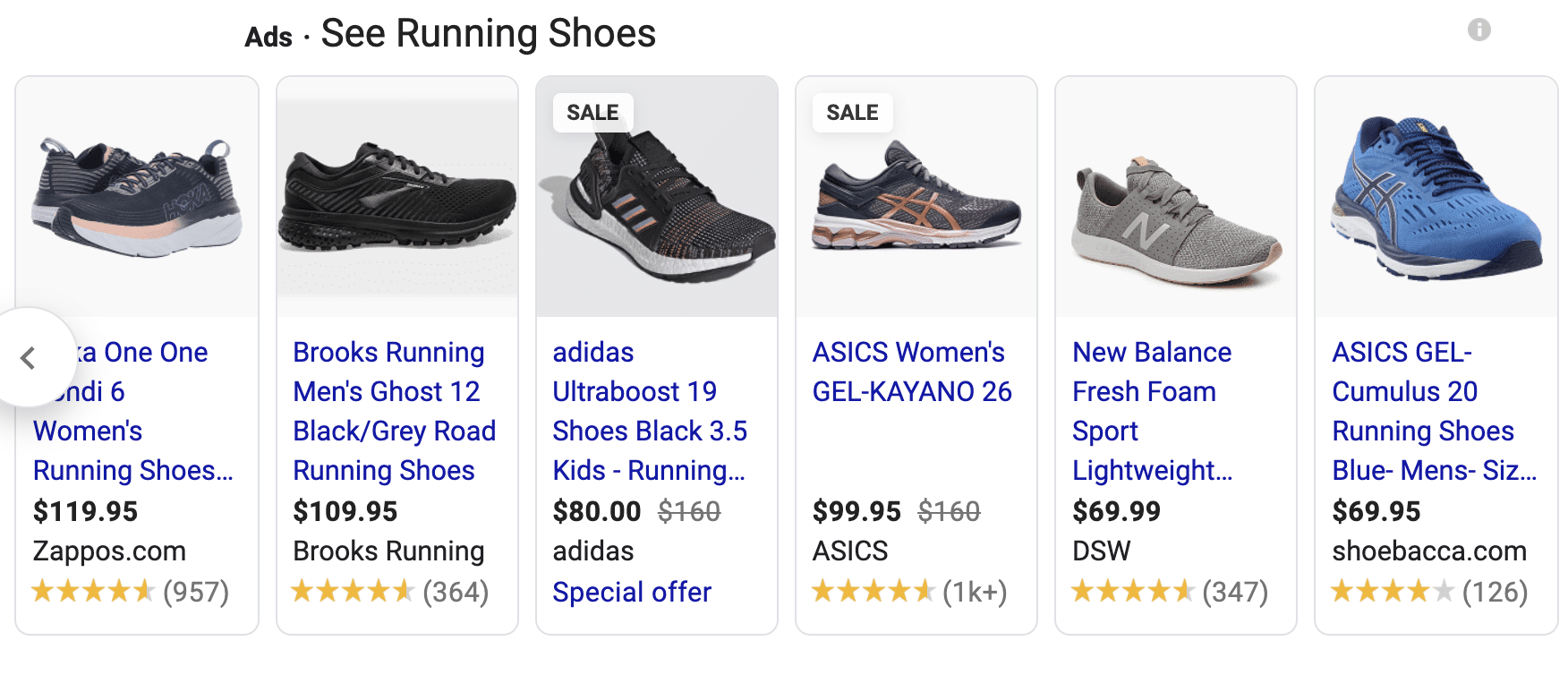Click the adidas Ultraboost 19 title link
This screenshot has height=675, width=1568.
[649, 411]
